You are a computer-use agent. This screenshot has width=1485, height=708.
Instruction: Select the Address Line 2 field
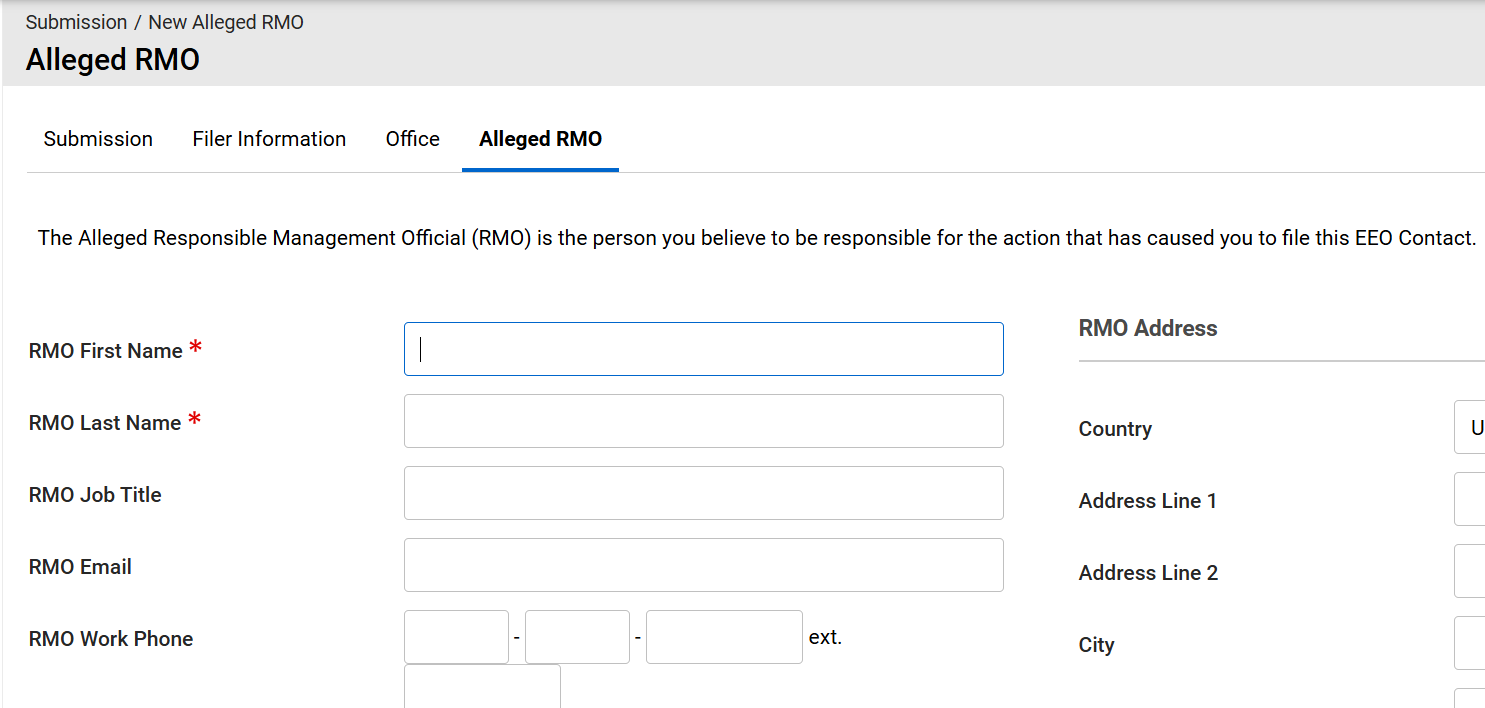[1470, 572]
